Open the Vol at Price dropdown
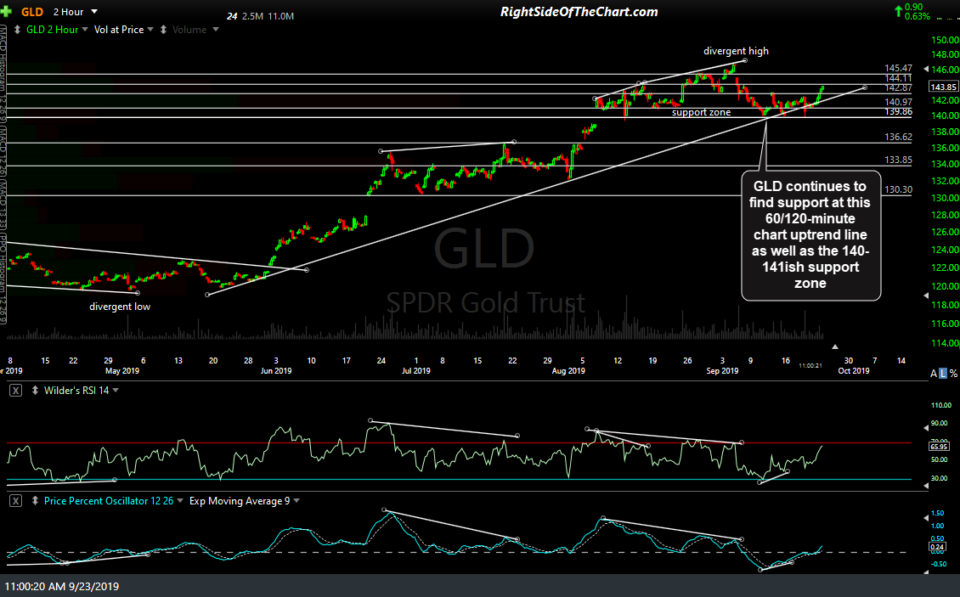Image resolution: width=960 pixels, height=597 pixels. point(151,29)
